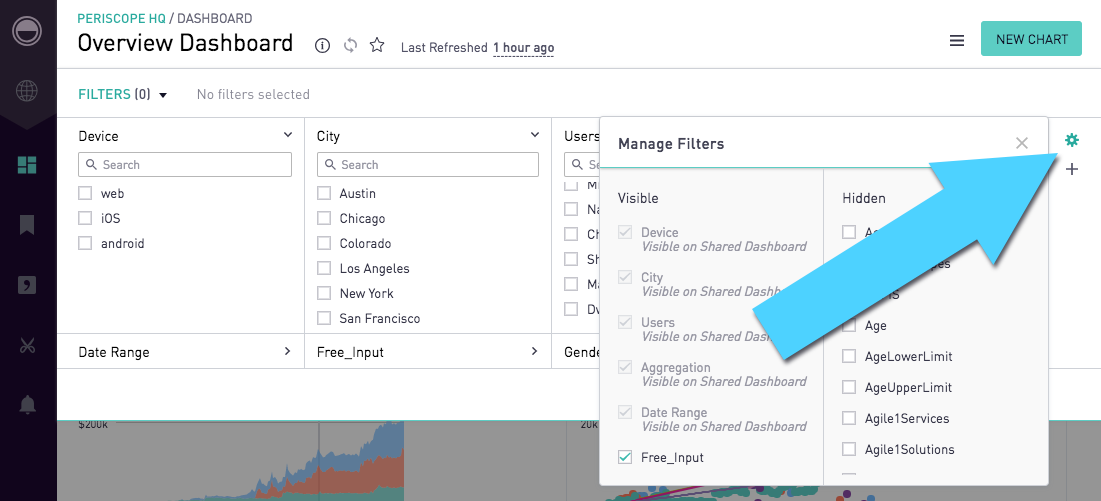This screenshot has height=501, width=1101.
Task: Click the refresh dashboard icon
Action: pyautogui.click(x=350, y=46)
